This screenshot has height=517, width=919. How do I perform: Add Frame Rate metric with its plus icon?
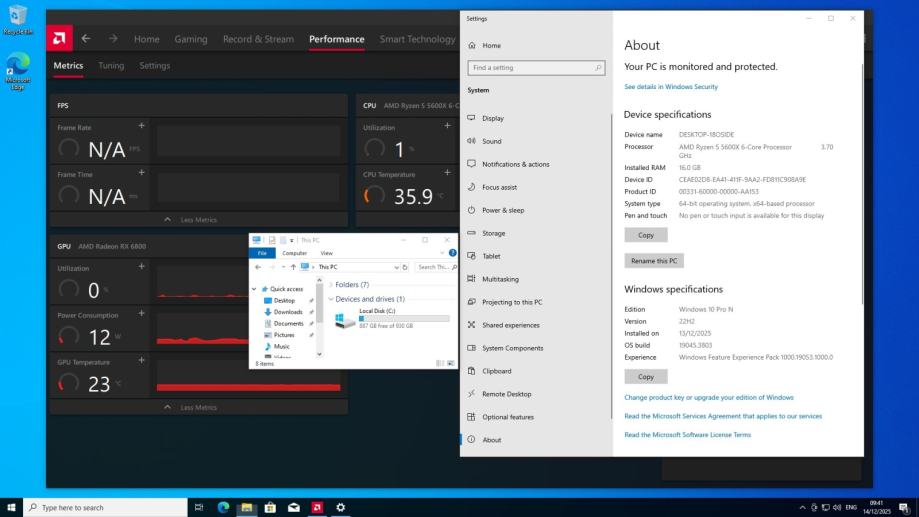(x=141, y=126)
